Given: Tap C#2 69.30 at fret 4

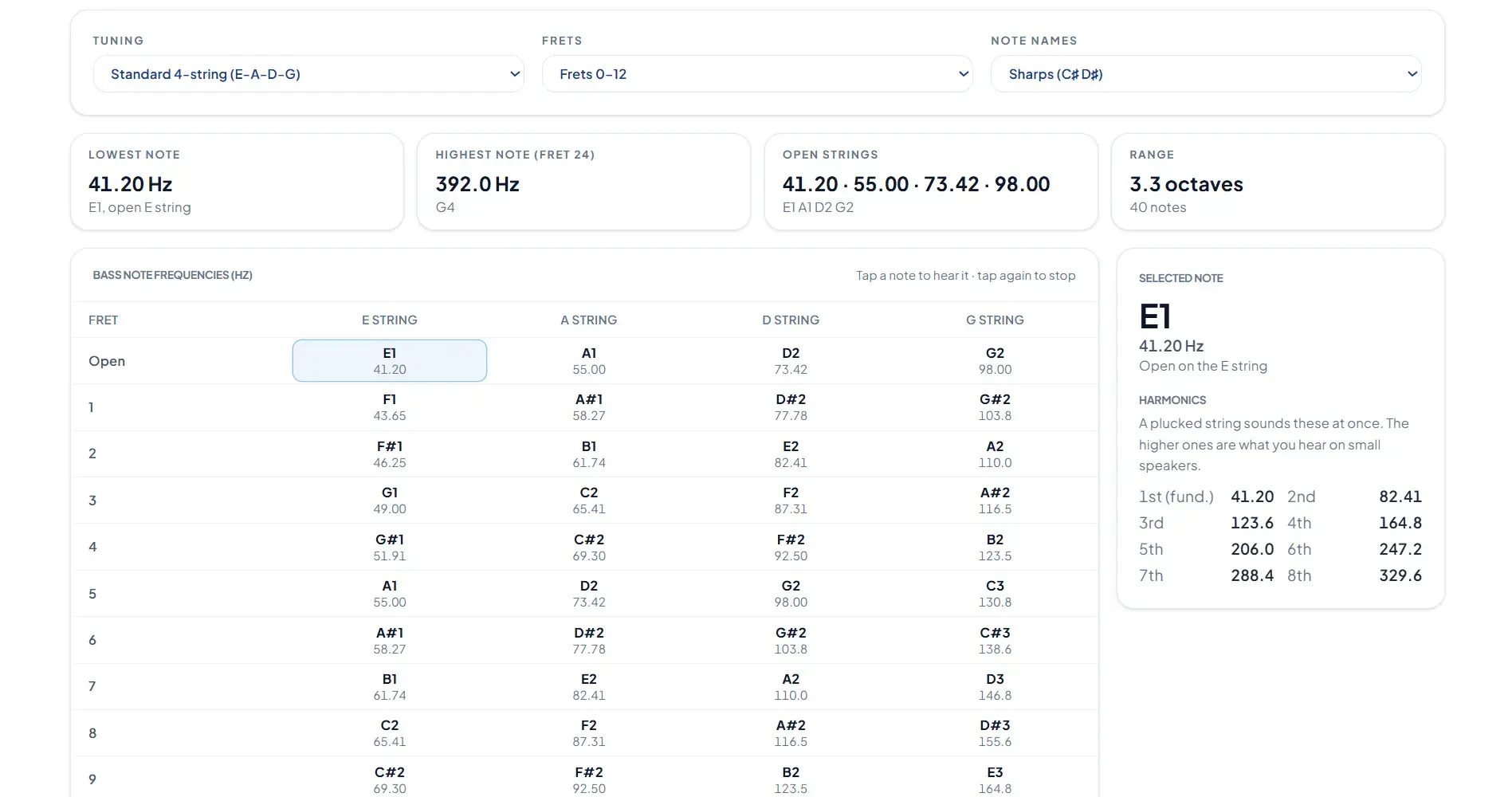Looking at the screenshot, I should point(589,548).
